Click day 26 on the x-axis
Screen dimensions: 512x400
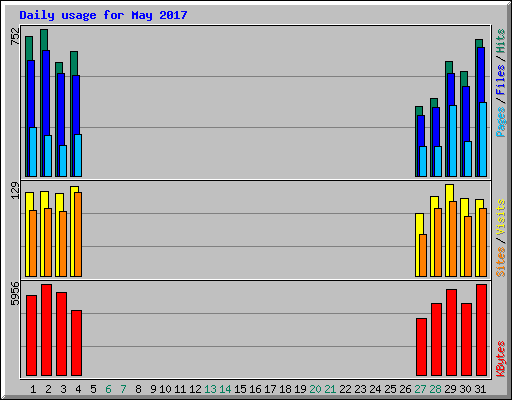pyautogui.click(x=405, y=389)
